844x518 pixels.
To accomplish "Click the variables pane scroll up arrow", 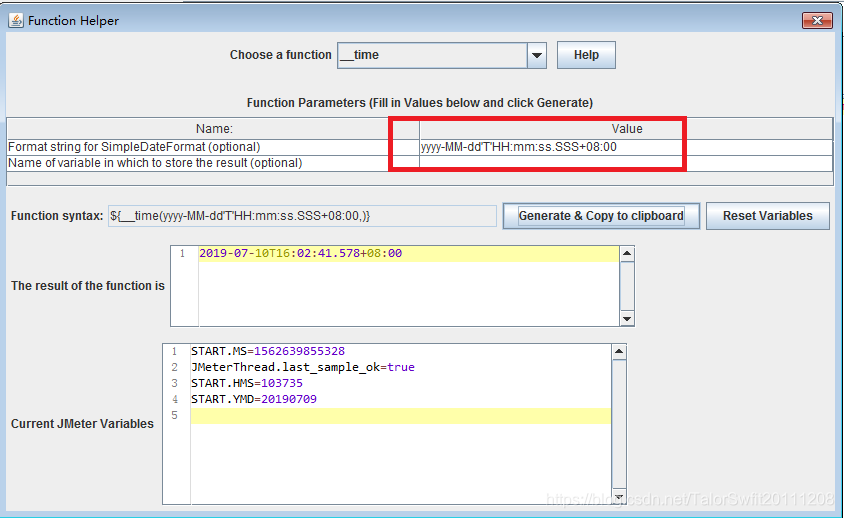I will point(619,352).
